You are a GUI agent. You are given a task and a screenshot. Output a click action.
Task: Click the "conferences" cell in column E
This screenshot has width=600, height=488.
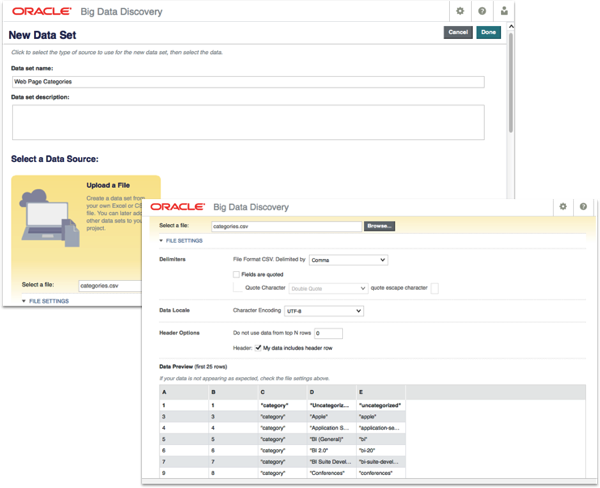click(x=381, y=473)
